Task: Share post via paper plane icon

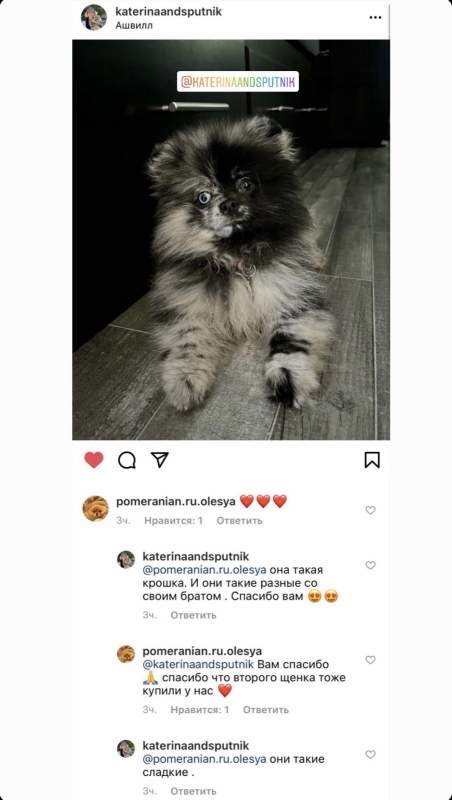Action: pyautogui.click(x=160, y=460)
